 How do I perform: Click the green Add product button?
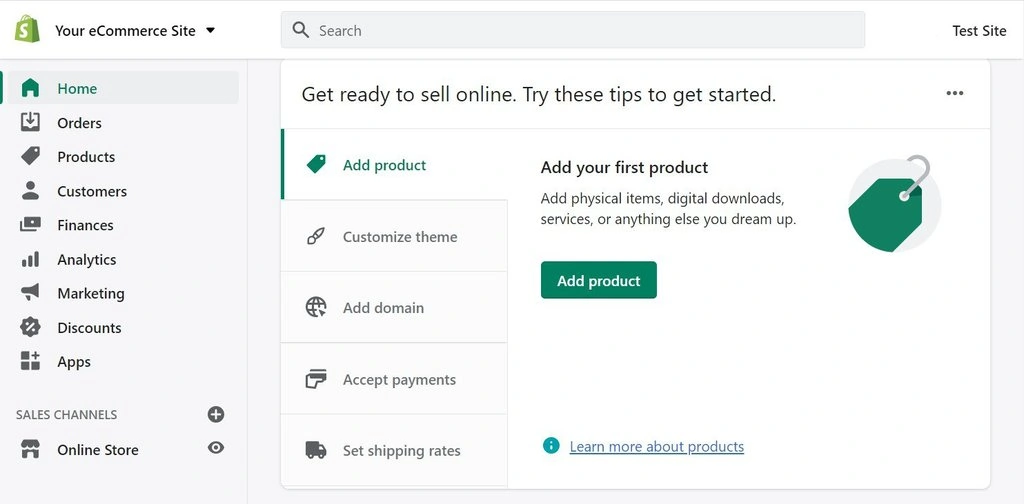(598, 280)
